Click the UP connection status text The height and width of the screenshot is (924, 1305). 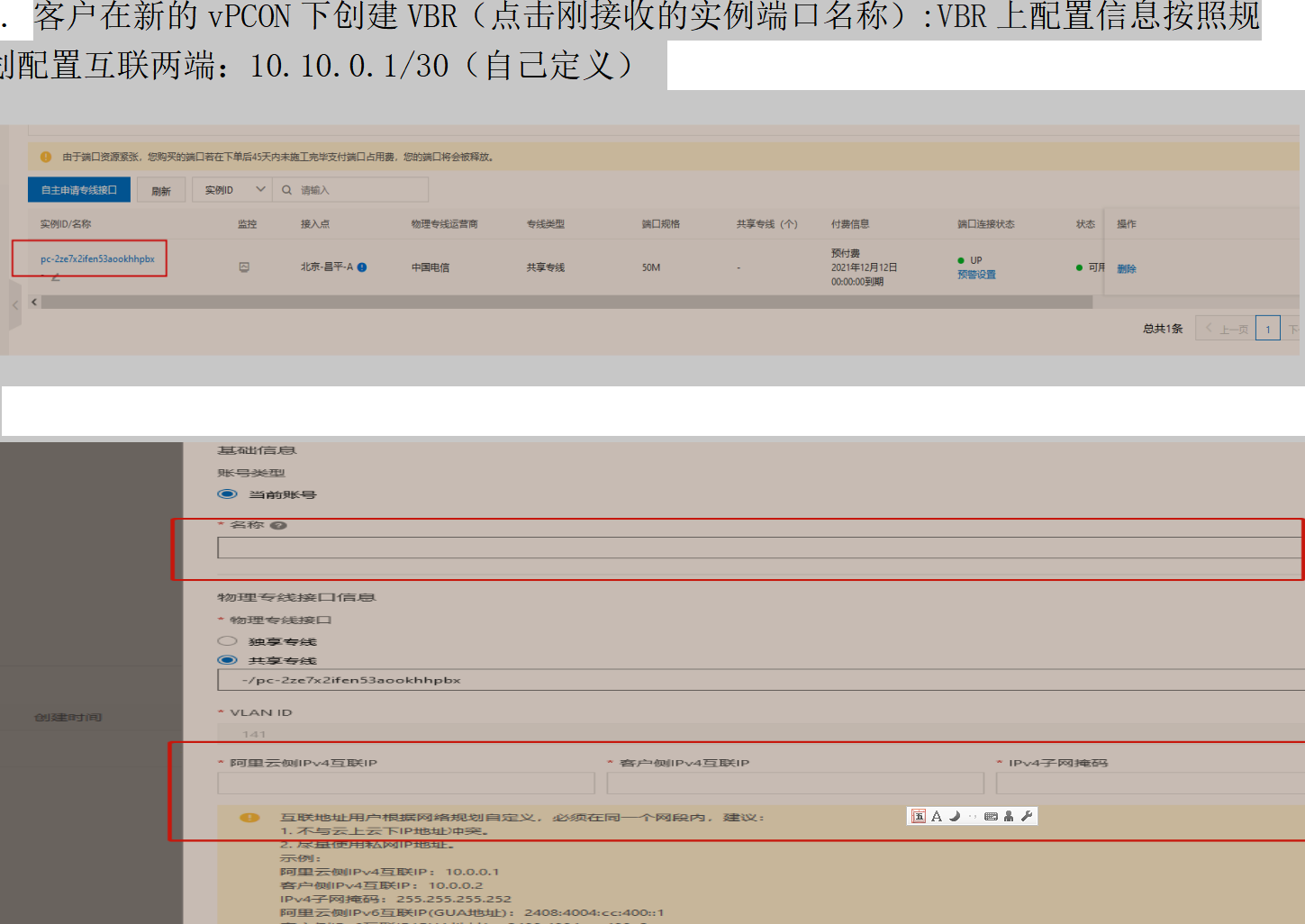(x=976, y=260)
